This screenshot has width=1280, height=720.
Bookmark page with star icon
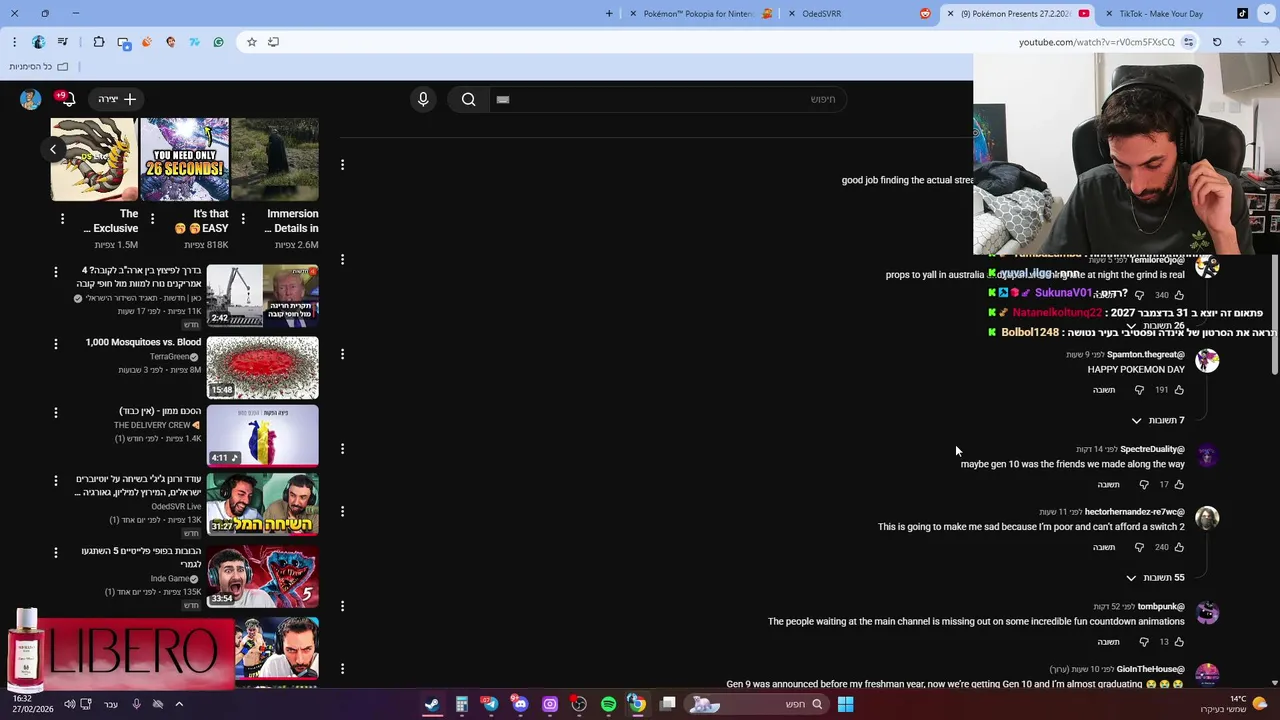(251, 42)
